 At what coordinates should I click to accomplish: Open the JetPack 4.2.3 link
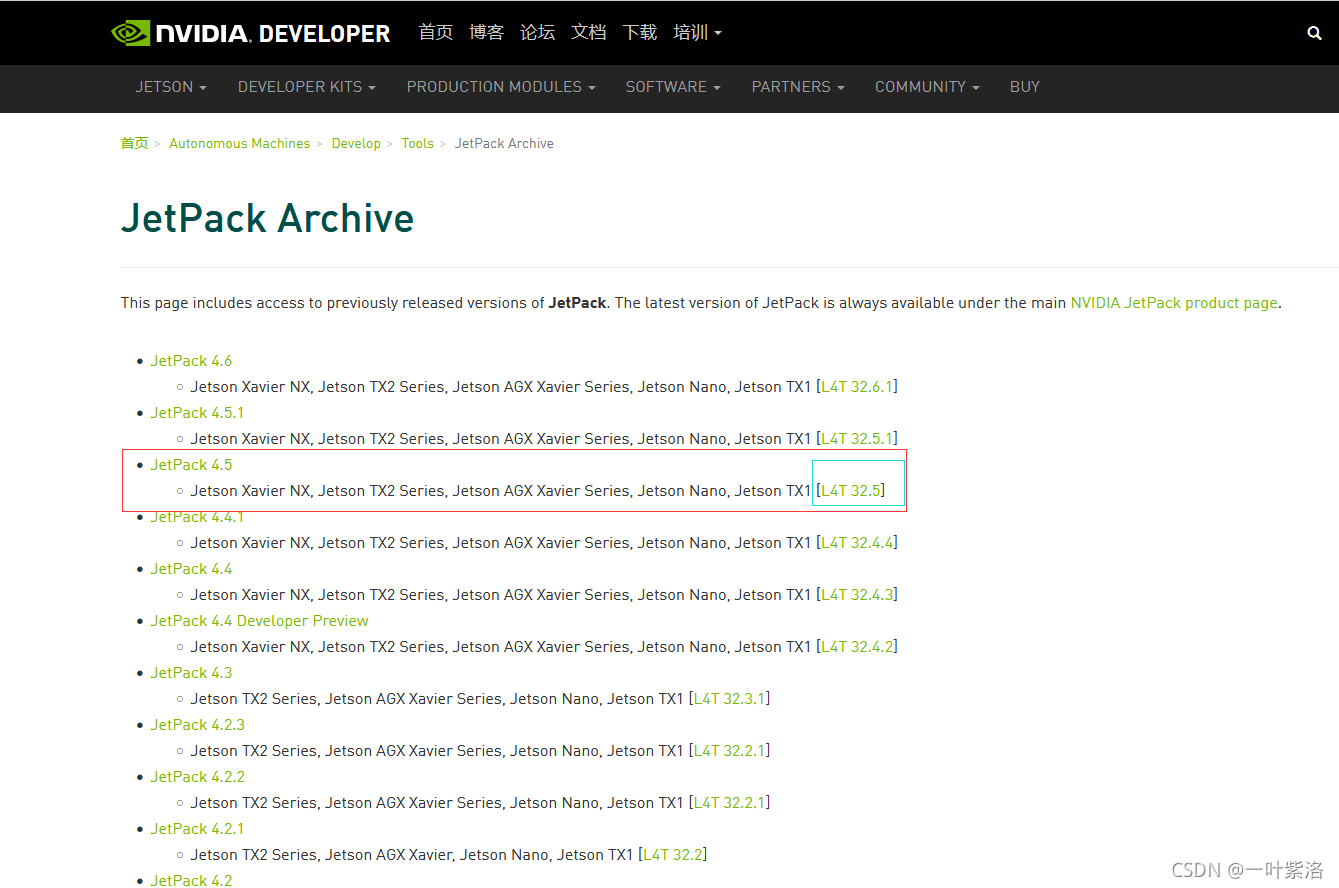click(x=197, y=725)
